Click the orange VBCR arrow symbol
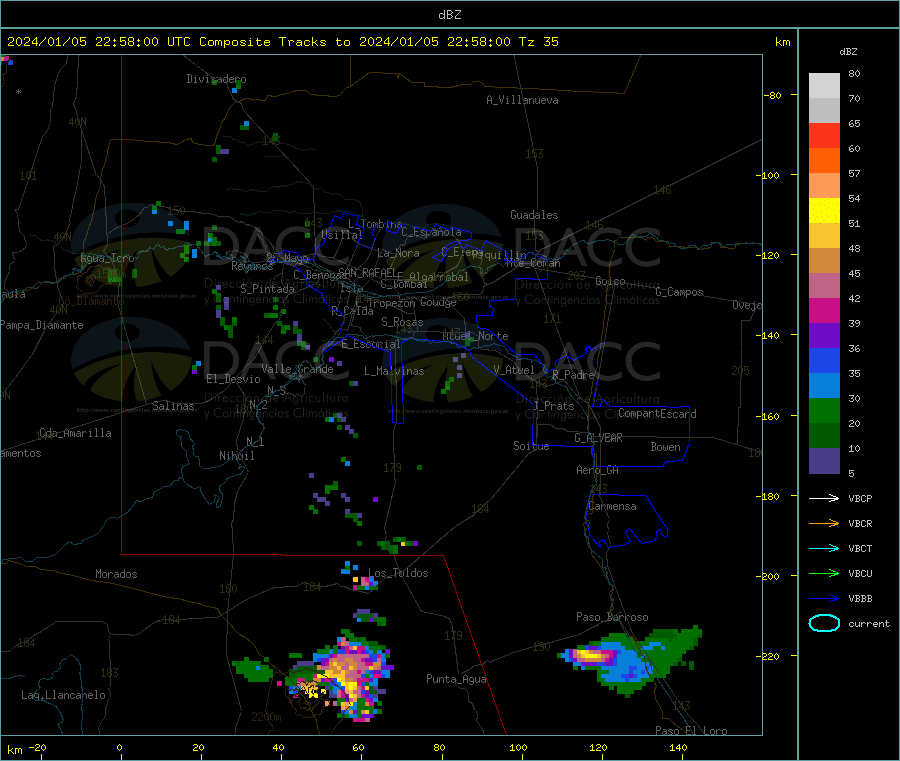The image size is (900, 761). [824, 523]
